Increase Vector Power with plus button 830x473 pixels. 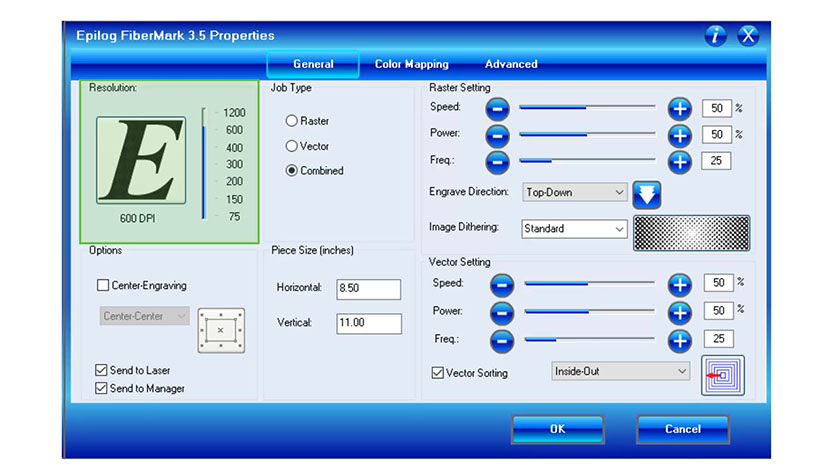[x=680, y=311]
